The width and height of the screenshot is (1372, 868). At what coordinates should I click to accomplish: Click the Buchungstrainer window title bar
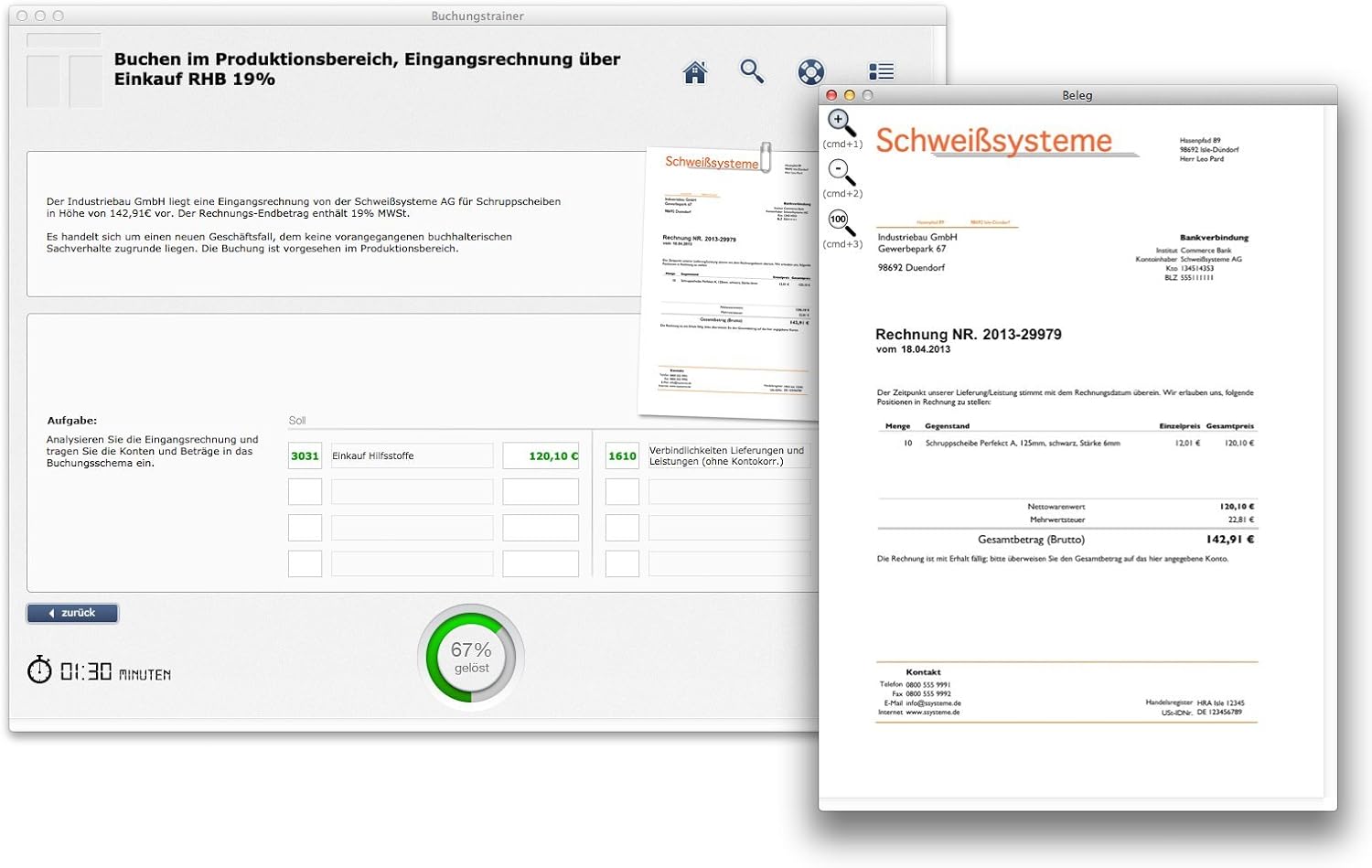476,16
